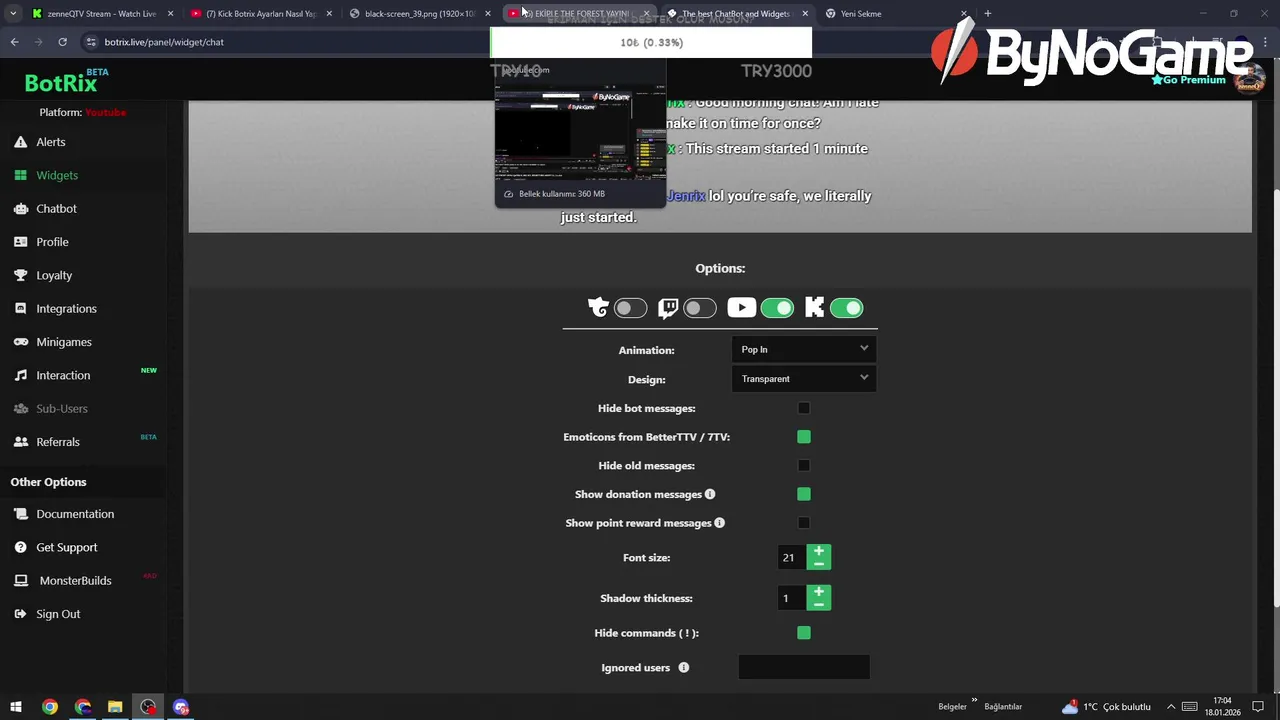The image size is (1280, 720).
Task: Click the Youtube platform label
Action: click(x=105, y=112)
